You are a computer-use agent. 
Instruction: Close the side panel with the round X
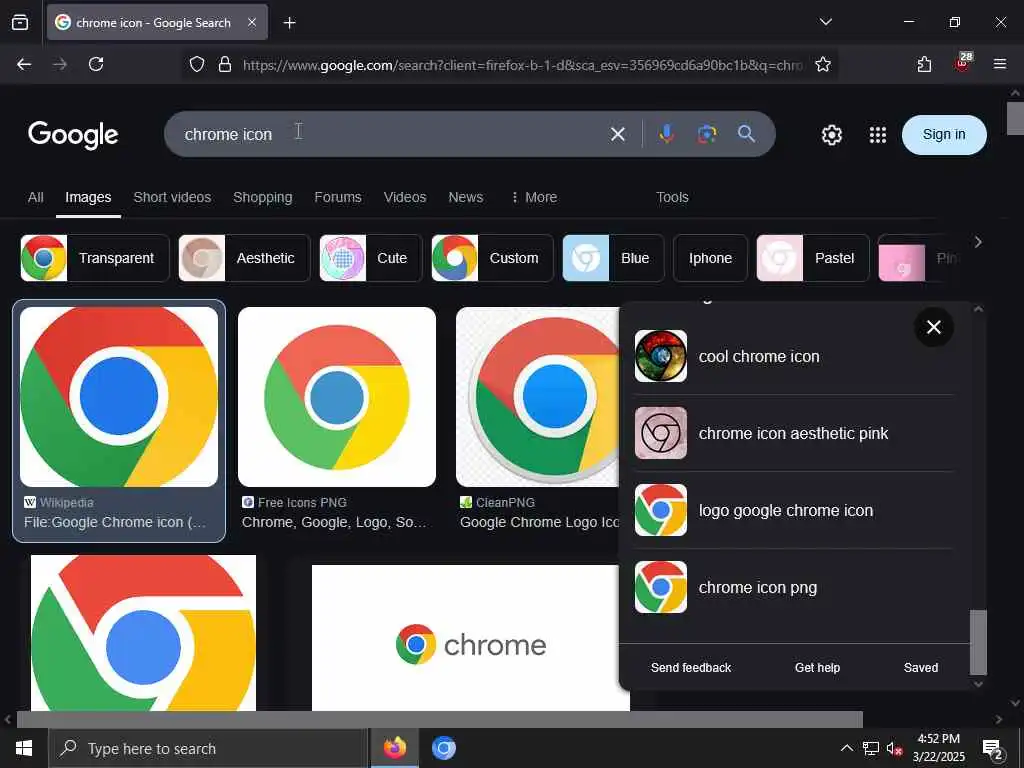[934, 327]
